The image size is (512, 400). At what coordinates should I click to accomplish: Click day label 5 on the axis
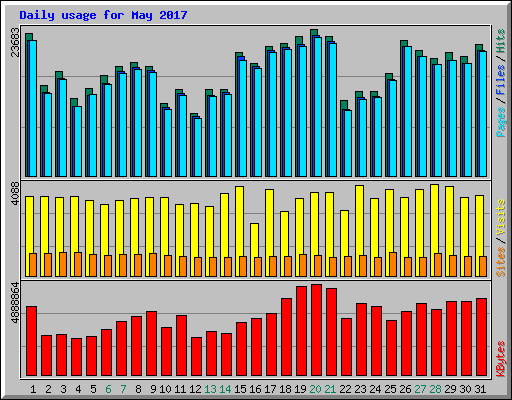pos(93,389)
